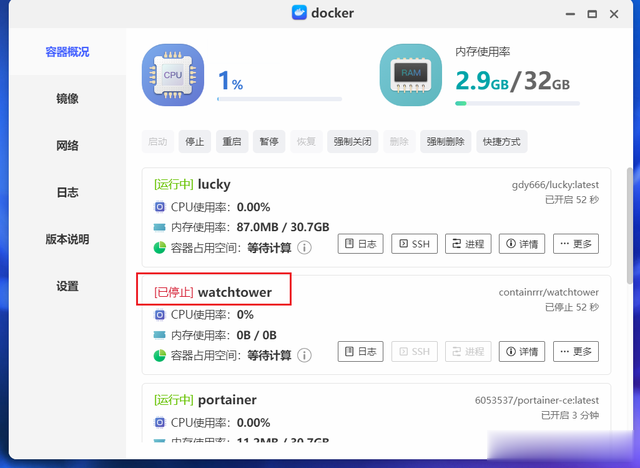Open 日志 for watchtower container
Screen dimensions: 640x468
click(x=360, y=351)
